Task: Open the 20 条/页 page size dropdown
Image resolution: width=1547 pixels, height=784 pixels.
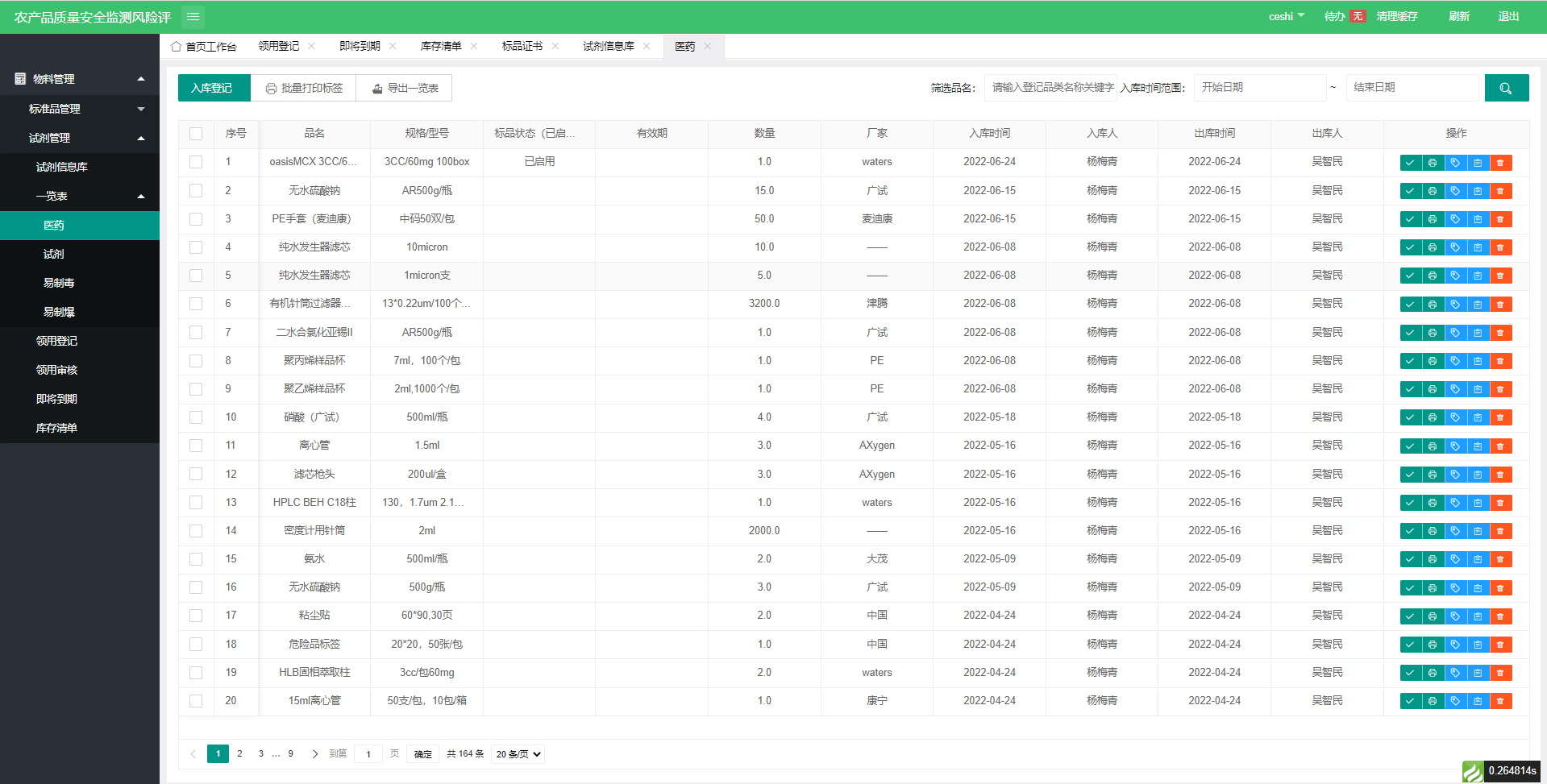Action: (x=518, y=754)
